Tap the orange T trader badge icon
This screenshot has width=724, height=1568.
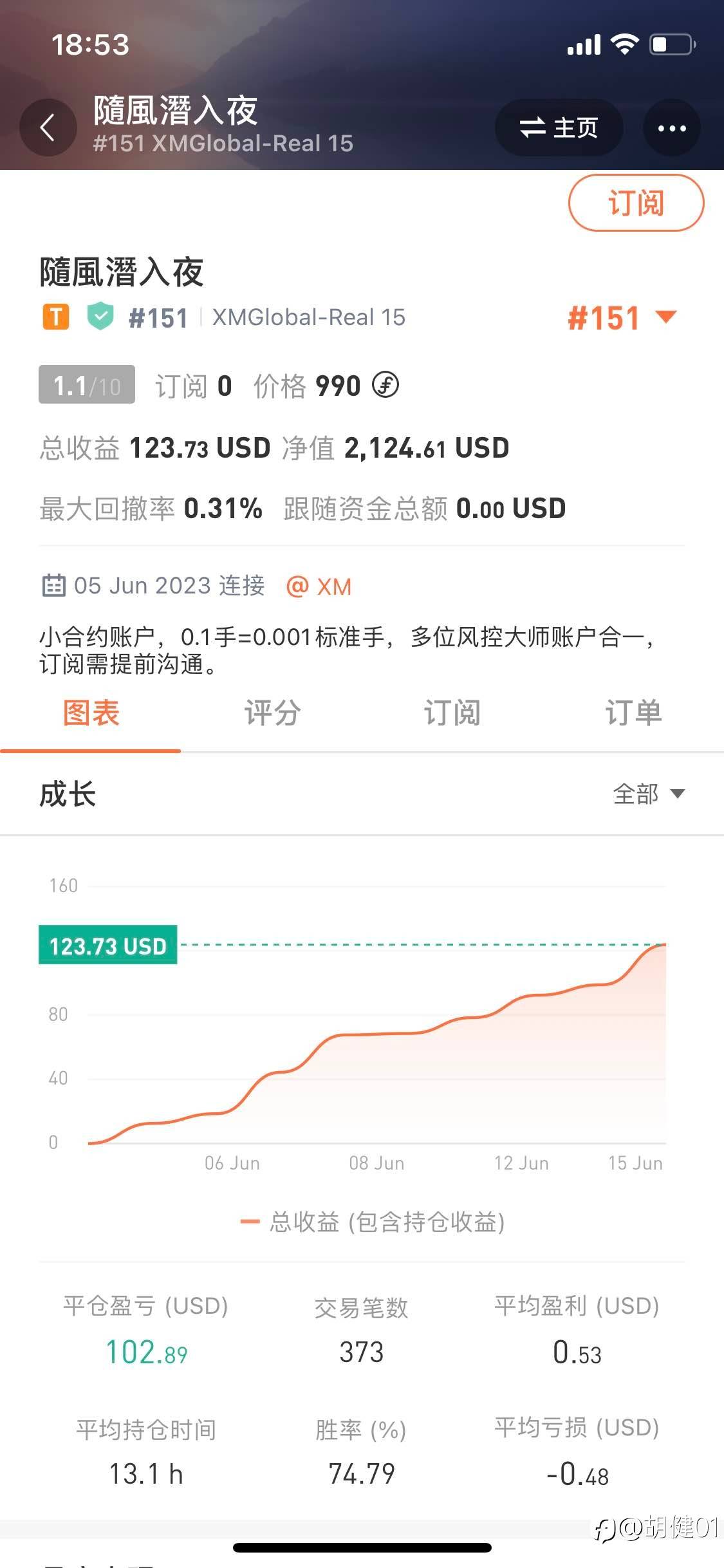click(x=56, y=317)
